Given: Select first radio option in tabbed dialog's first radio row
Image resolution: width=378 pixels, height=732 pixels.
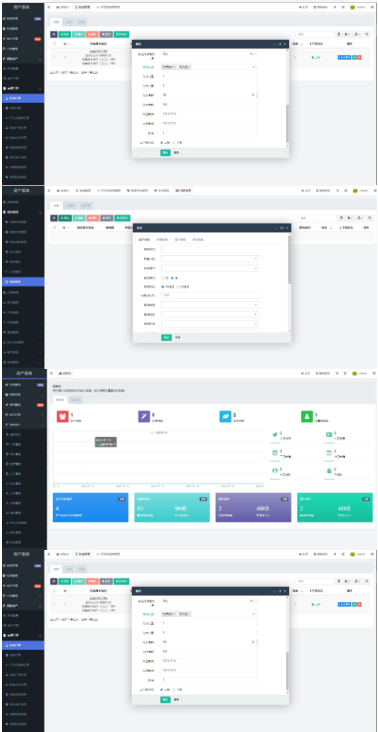Looking at the screenshot, I should coord(163,278).
